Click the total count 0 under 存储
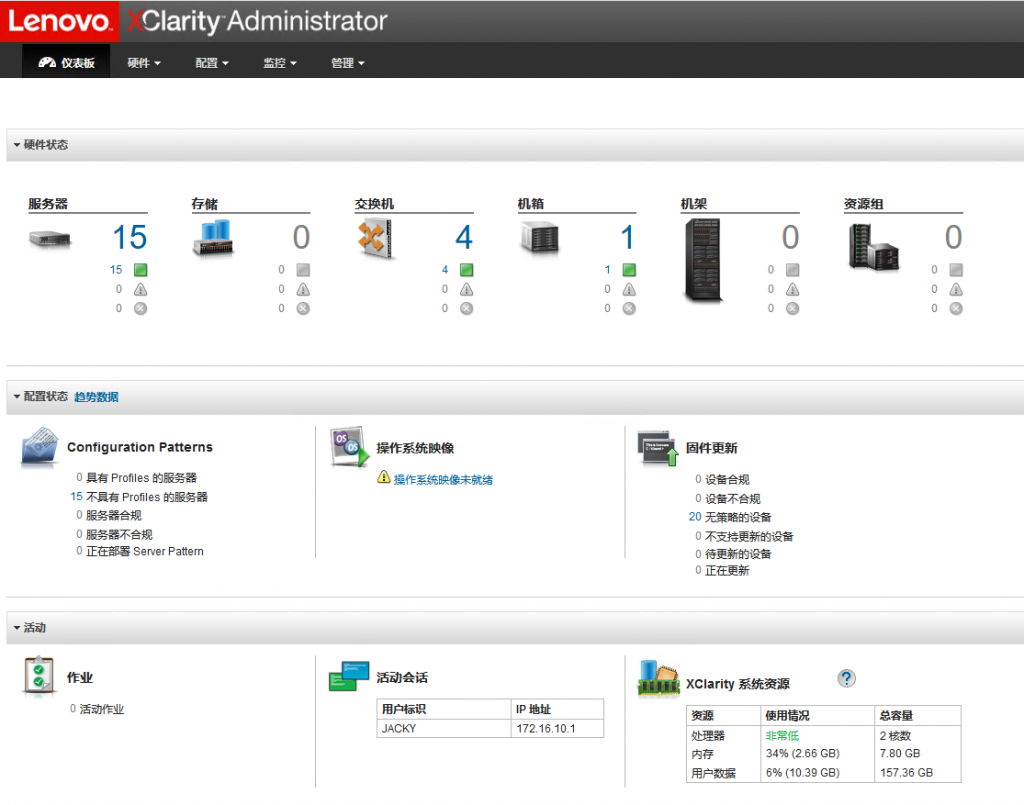Screen dimensions: 1024x805 pyautogui.click(x=301, y=237)
